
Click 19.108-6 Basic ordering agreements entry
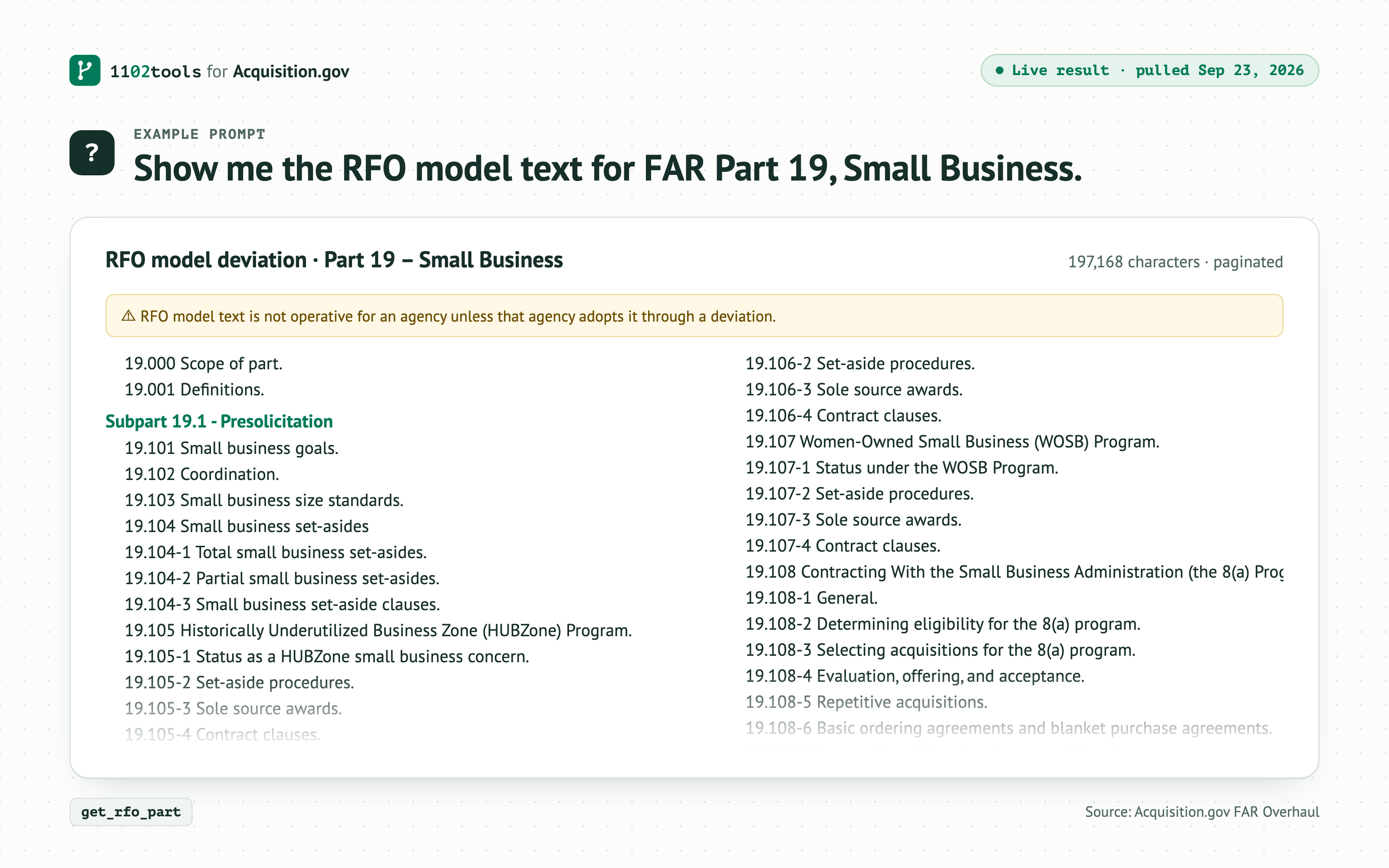[1008, 729]
